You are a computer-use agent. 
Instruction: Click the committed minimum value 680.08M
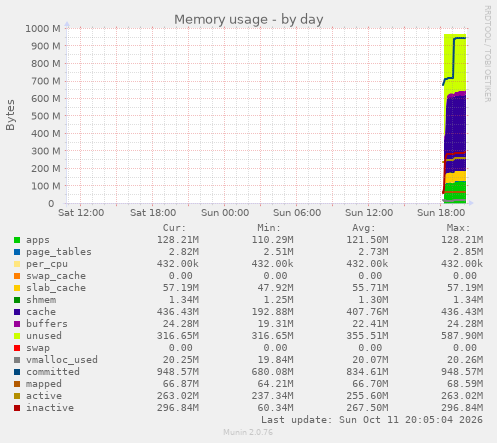273,372
